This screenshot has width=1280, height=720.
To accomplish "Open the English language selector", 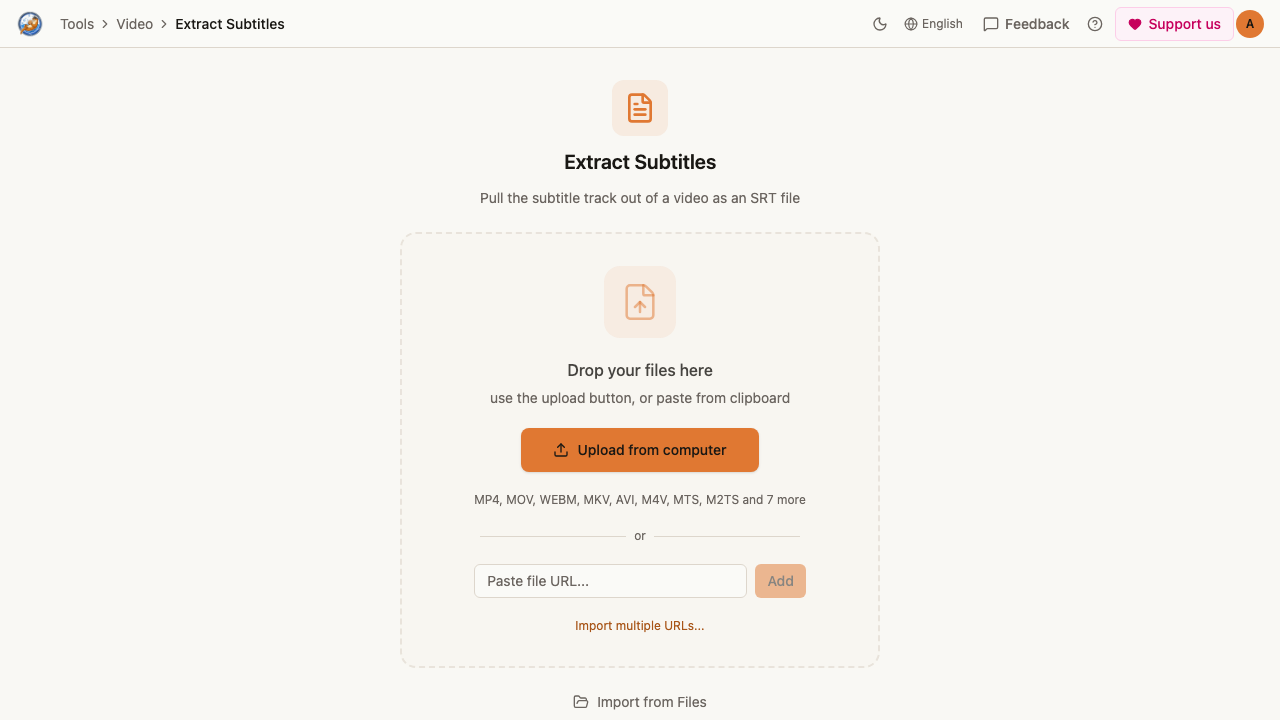I will pos(933,24).
